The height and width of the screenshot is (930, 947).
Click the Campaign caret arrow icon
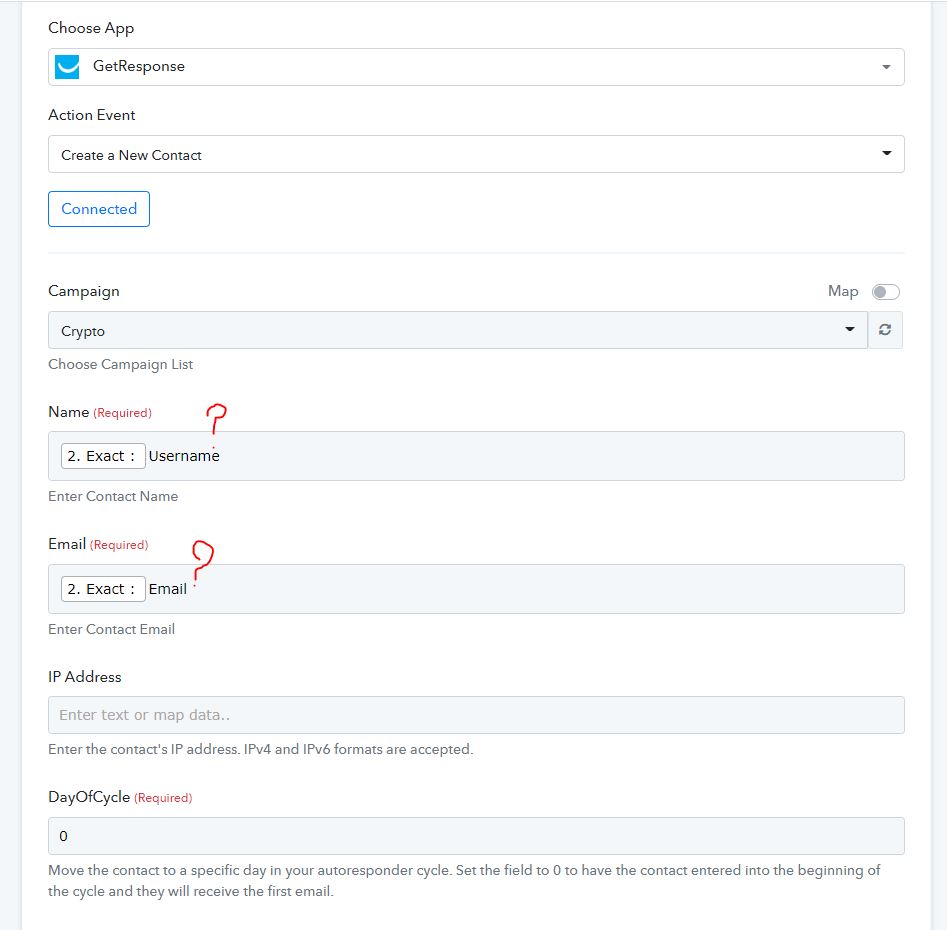[x=850, y=329]
